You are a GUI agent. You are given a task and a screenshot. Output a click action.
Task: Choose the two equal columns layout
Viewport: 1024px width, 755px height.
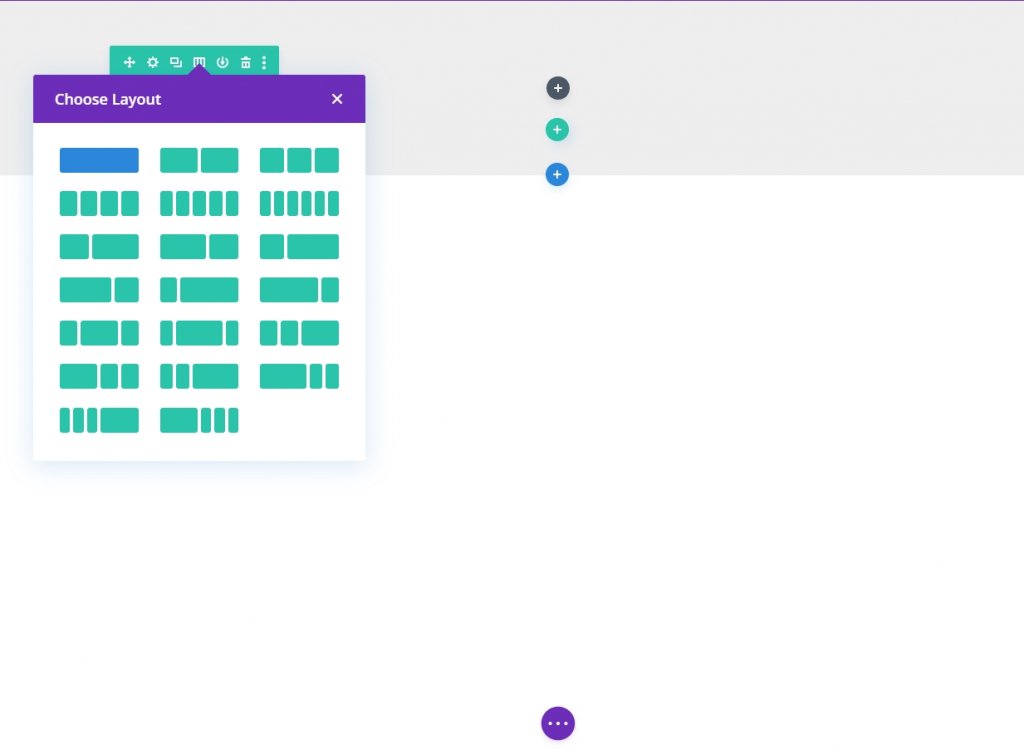(199, 160)
